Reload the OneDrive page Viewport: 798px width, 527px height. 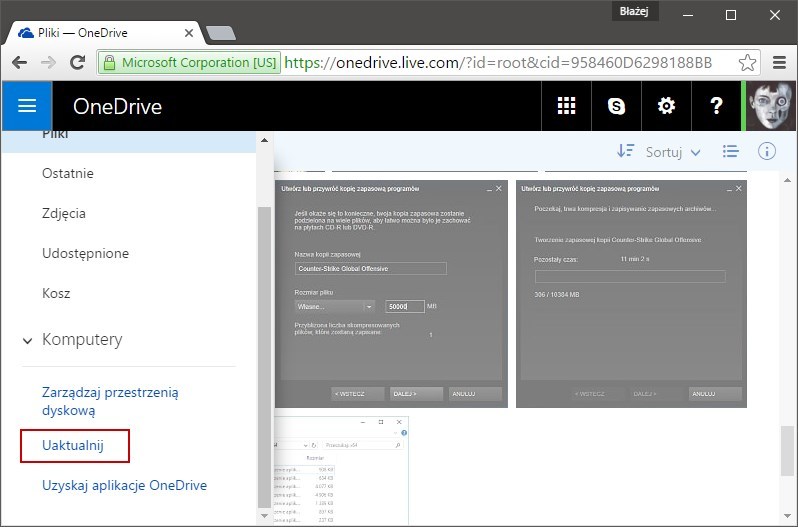77,63
